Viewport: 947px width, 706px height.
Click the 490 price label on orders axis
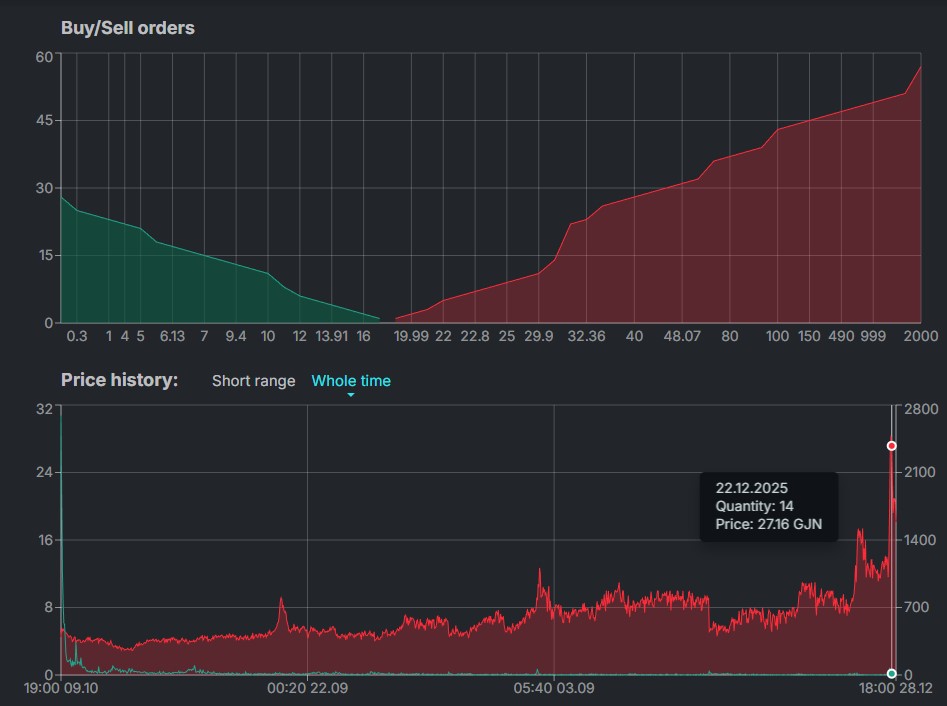click(x=841, y=336)
